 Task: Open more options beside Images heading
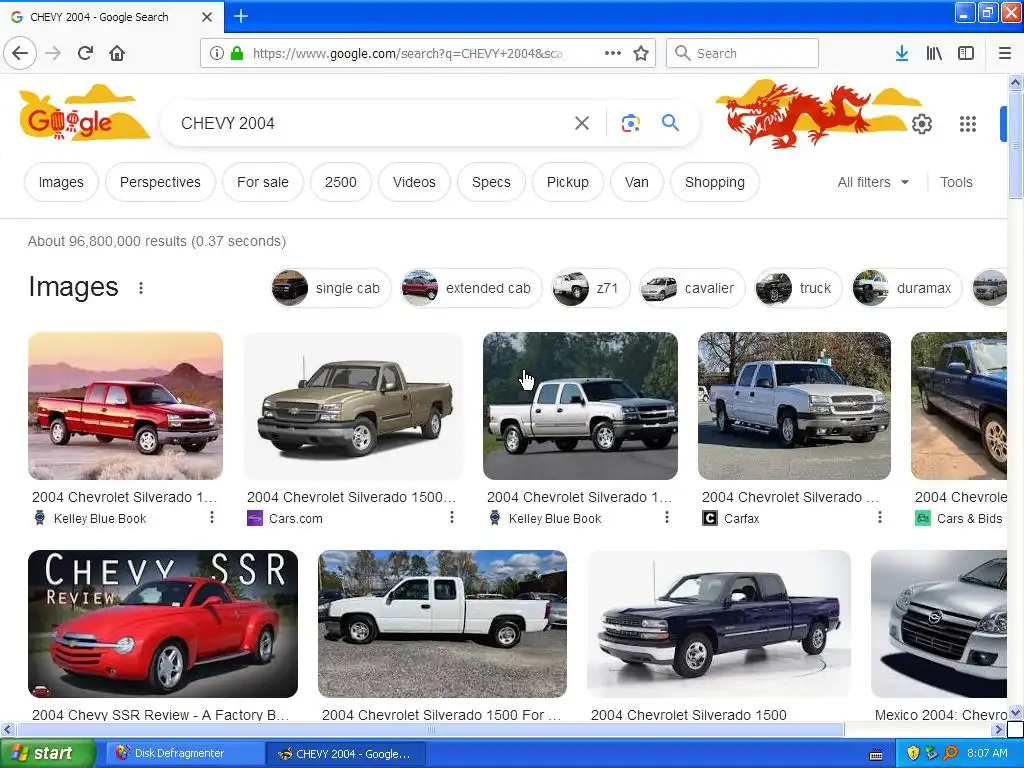tap(141, 288)
